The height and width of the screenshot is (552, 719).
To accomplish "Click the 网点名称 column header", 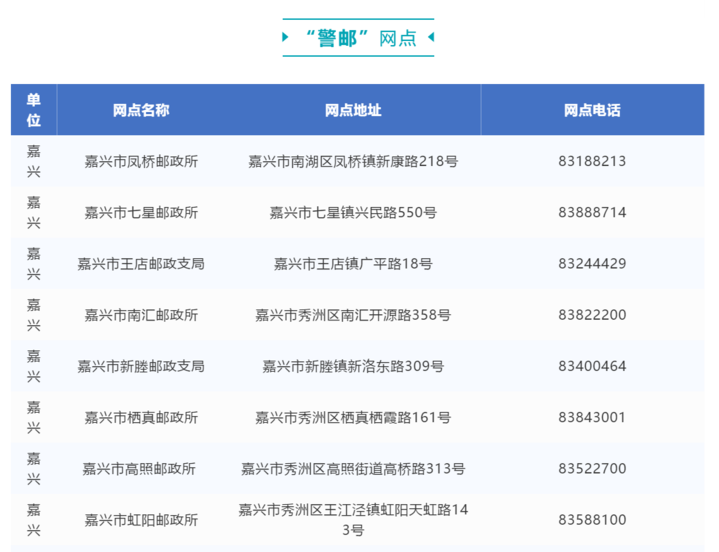I will coord(141,110).
